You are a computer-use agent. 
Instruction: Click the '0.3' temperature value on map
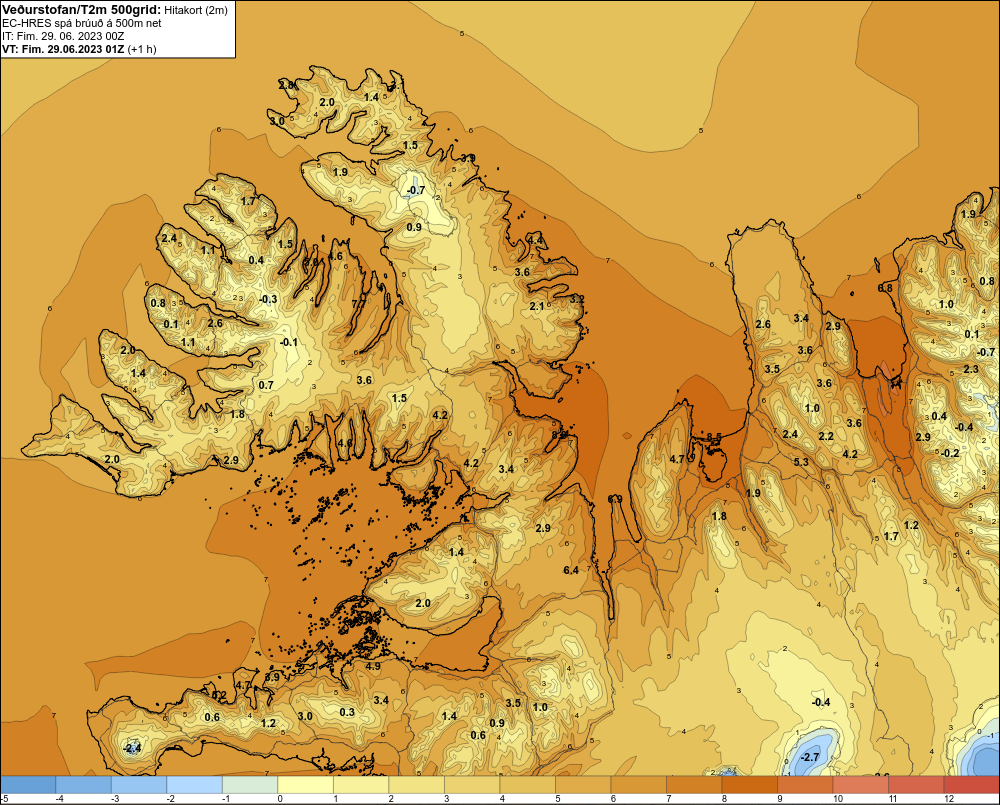tap(347, 712)
